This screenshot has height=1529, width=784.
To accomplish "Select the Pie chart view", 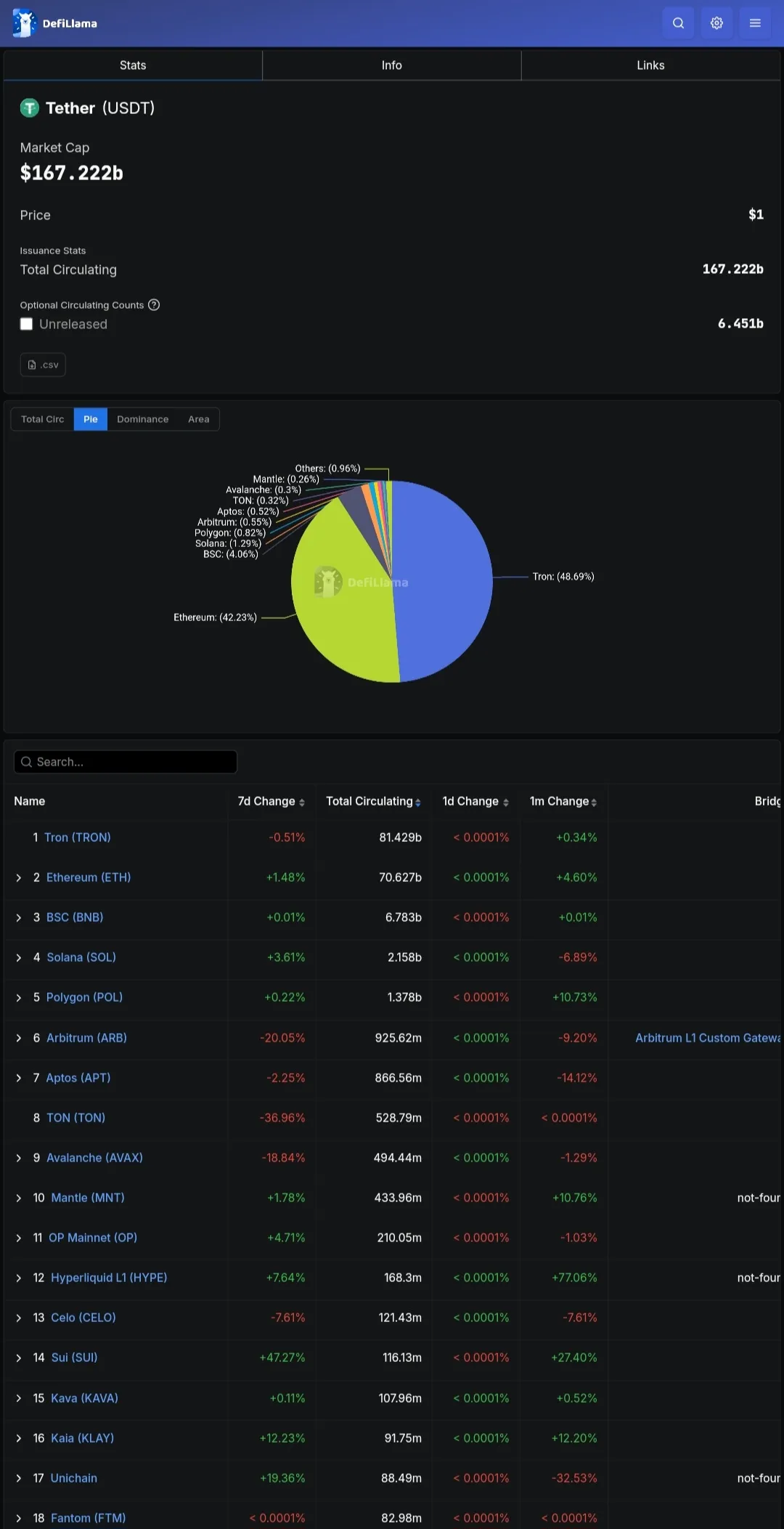I will click(91, 419).
